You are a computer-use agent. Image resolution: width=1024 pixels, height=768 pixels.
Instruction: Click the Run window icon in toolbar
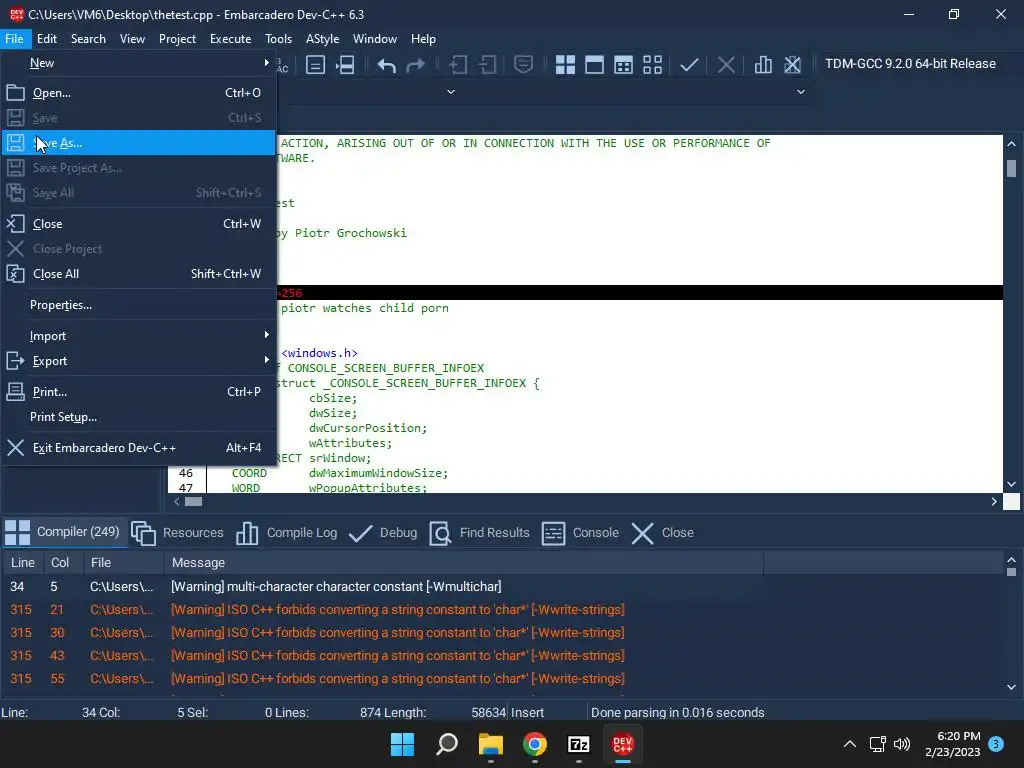pos(594,65)
